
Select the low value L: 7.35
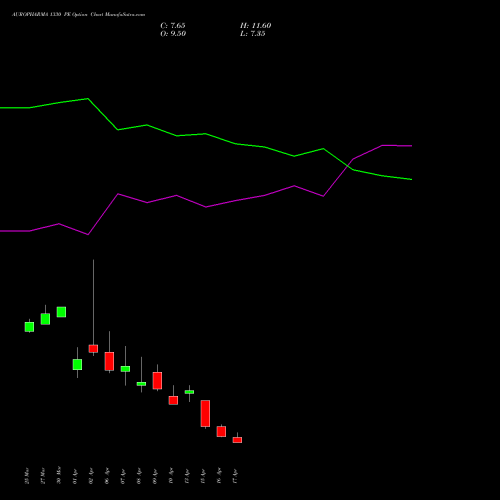253,34
